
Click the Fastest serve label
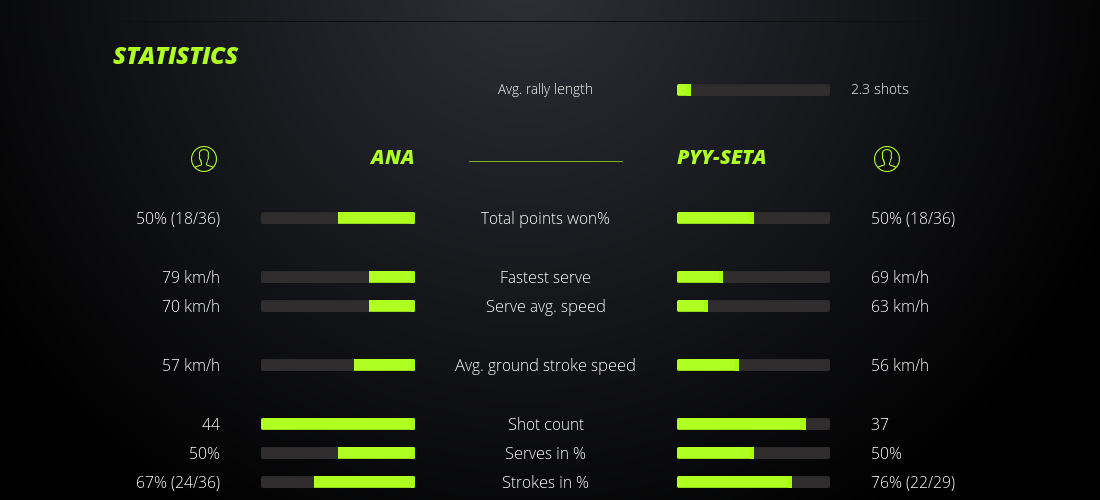pos(545,277)
